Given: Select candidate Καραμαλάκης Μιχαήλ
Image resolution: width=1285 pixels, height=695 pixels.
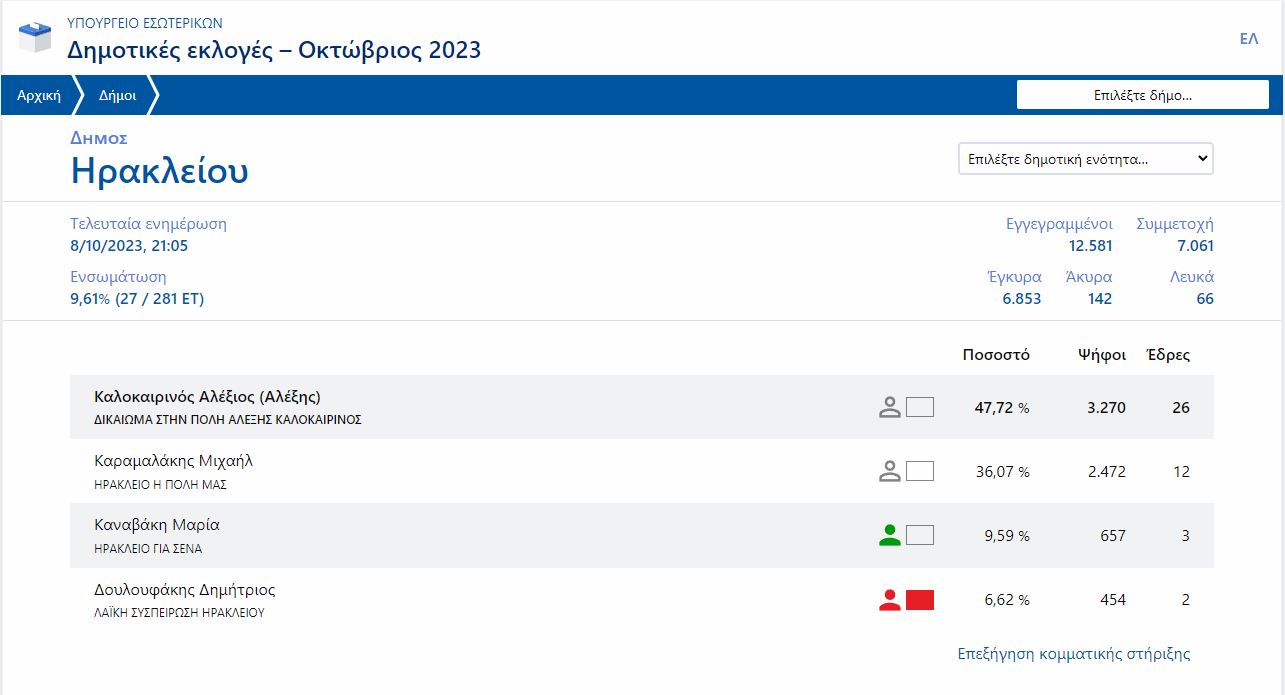Looking at the screenshot, I should point(173,461).
